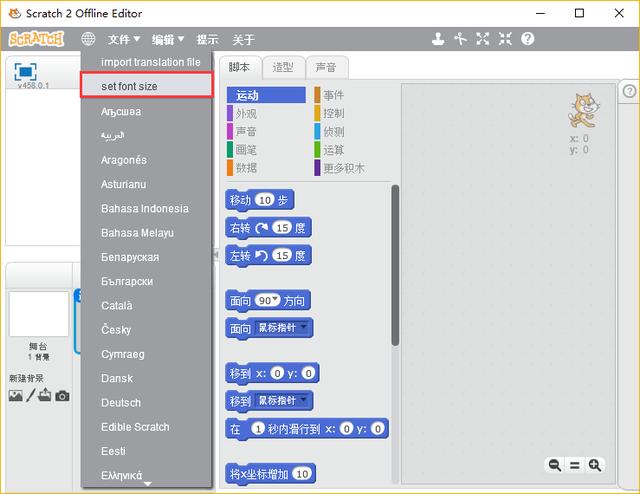Reset scripts area zoom
The image size is (640, 494).
tap(575, 465)
